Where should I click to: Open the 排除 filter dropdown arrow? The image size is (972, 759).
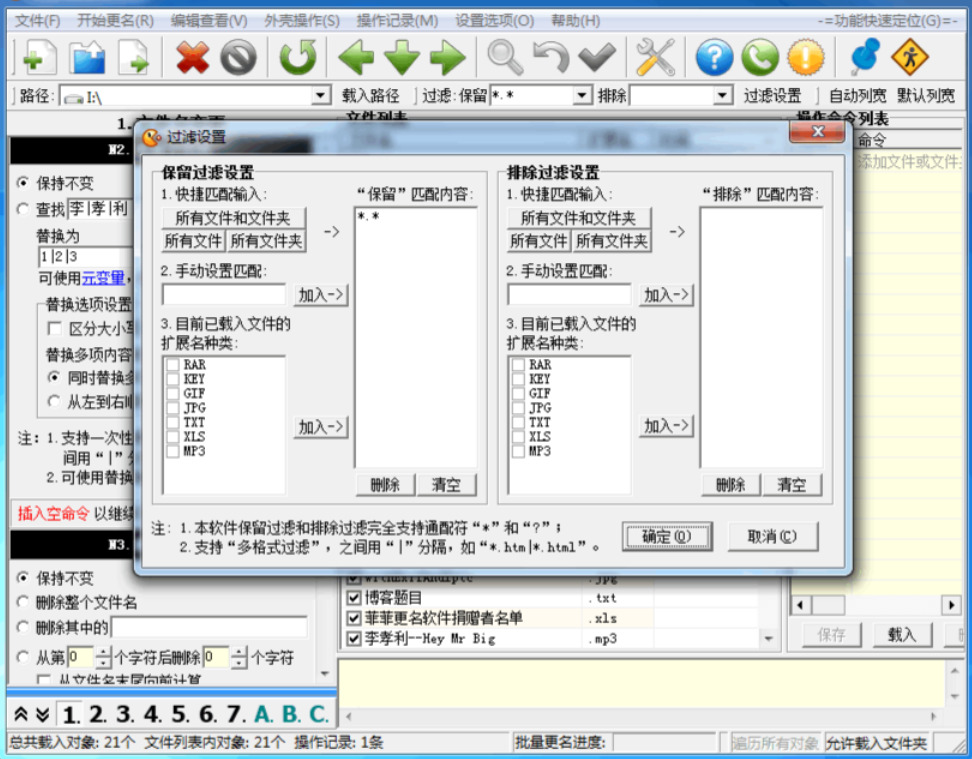[x=722, y=95]
